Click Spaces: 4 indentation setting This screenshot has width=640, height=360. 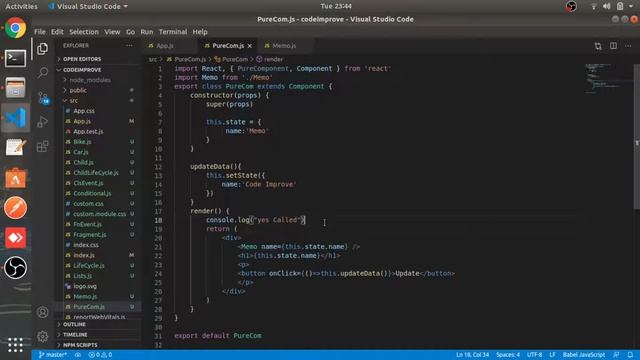point(507,355)
